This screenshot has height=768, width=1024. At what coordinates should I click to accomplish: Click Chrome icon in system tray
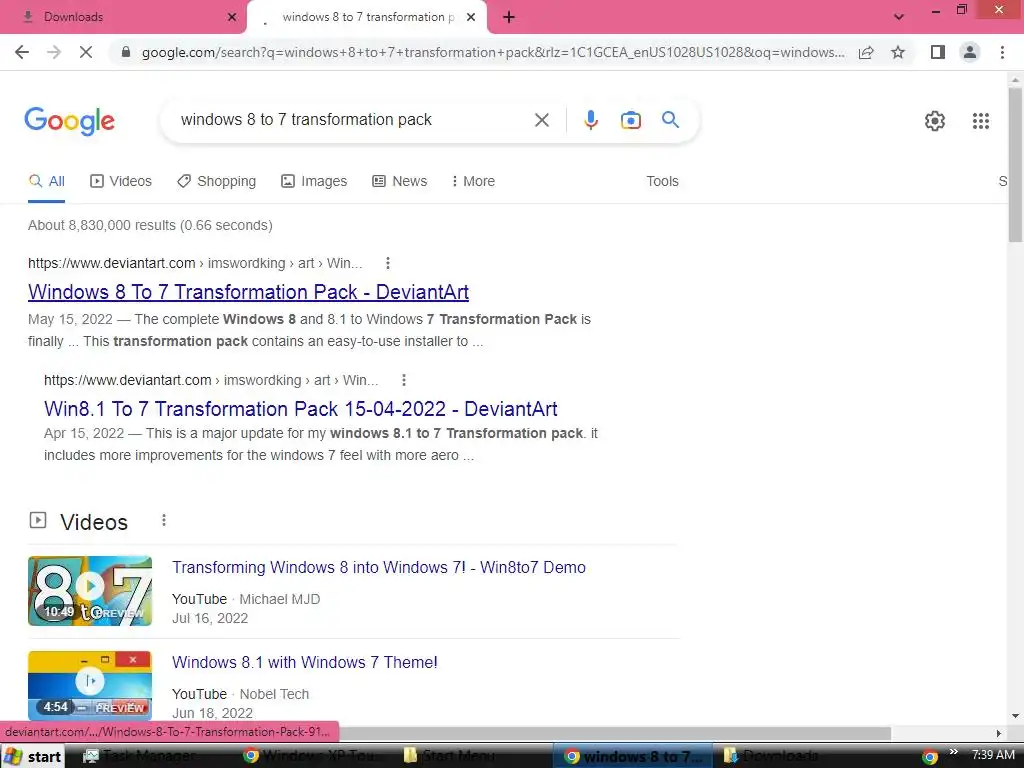930,758
